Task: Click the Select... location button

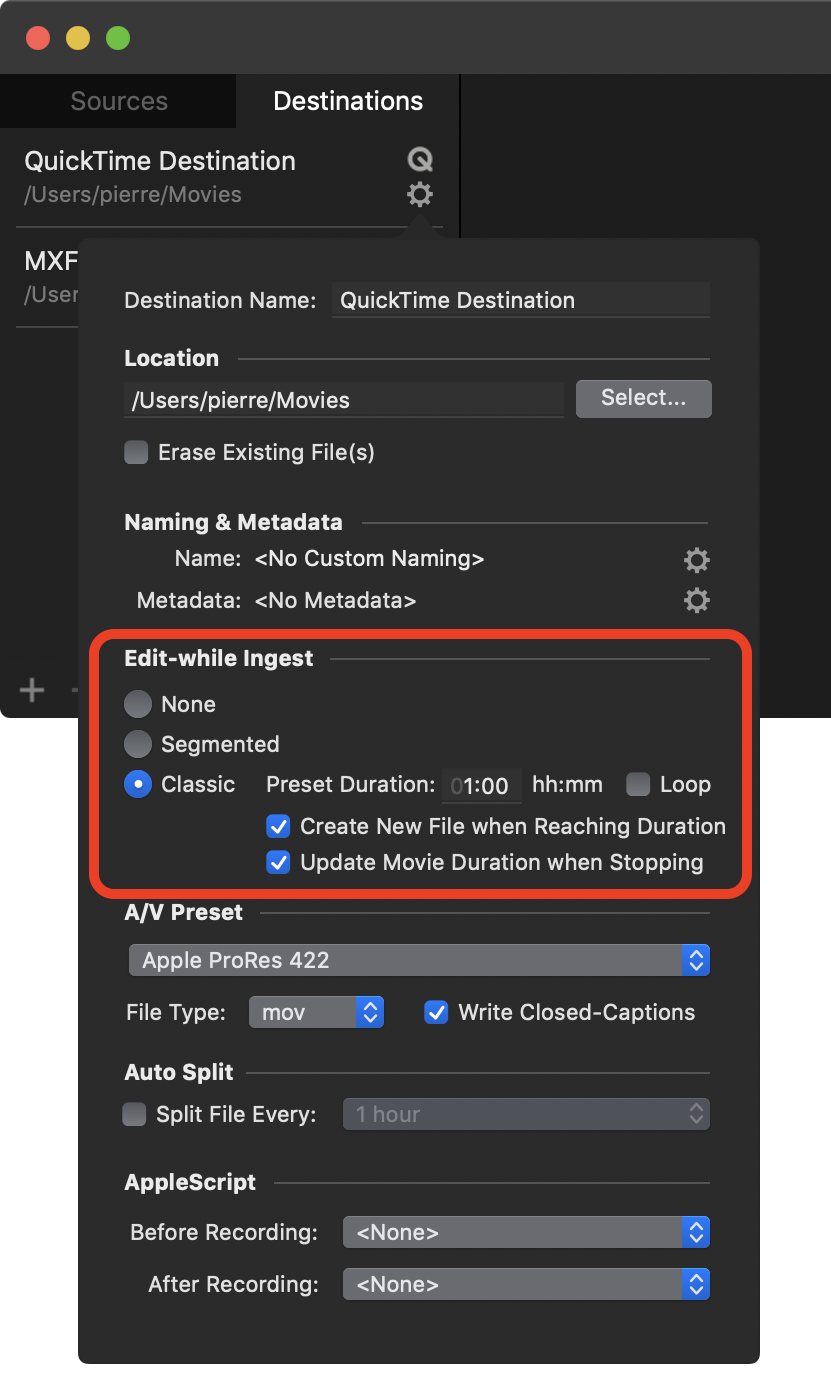Action: tap(643, 398)
